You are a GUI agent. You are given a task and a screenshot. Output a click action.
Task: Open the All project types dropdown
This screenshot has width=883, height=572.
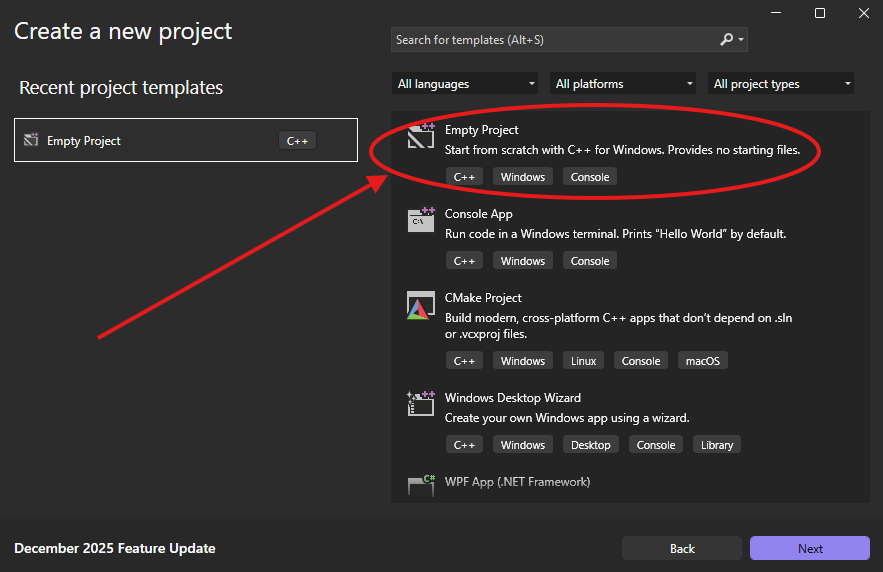781,83
